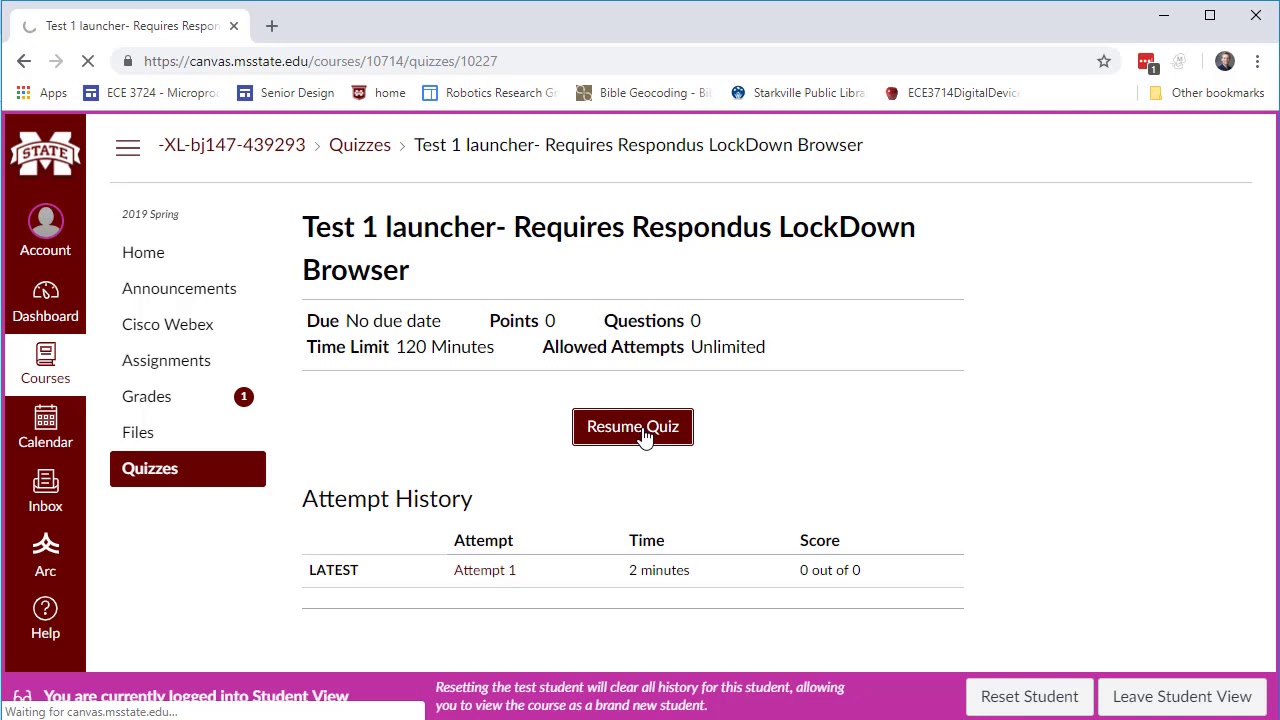This screenshot has width=1280, height=720.
Task: Open Announcements in course menu
Action: point(179,288)
